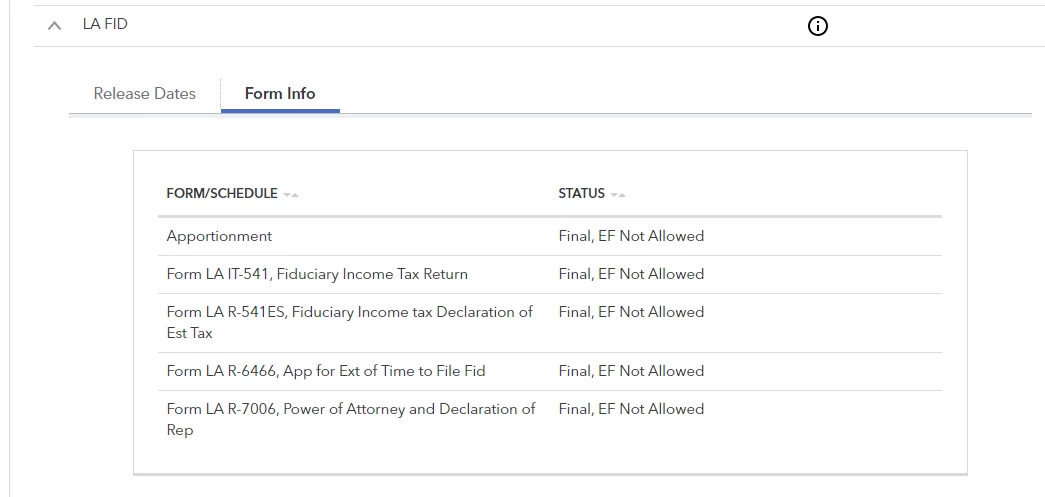Screen dimensions: 1045x497
Task: Collapse the LA FID section chevron
Action: coord(55,26)
